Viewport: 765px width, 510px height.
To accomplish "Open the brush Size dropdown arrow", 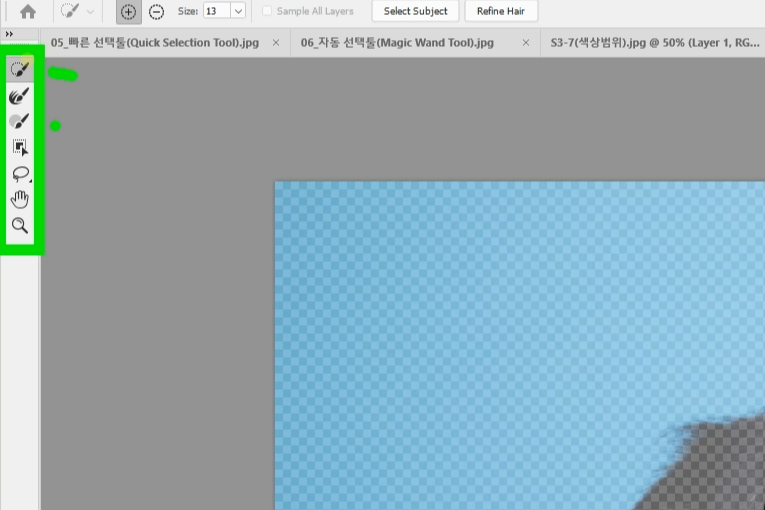I will [x=238, y=11].
